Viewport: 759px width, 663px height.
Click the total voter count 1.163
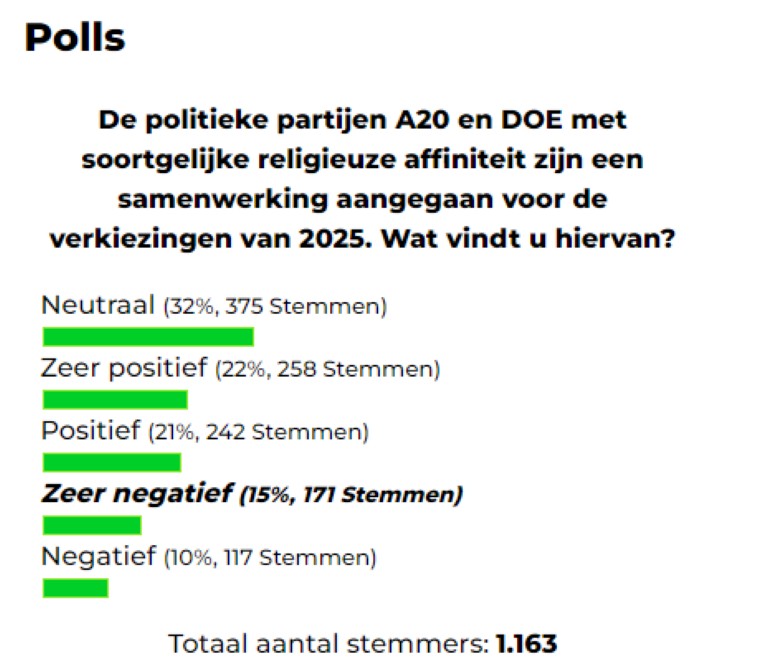click(x=526, y=643)
